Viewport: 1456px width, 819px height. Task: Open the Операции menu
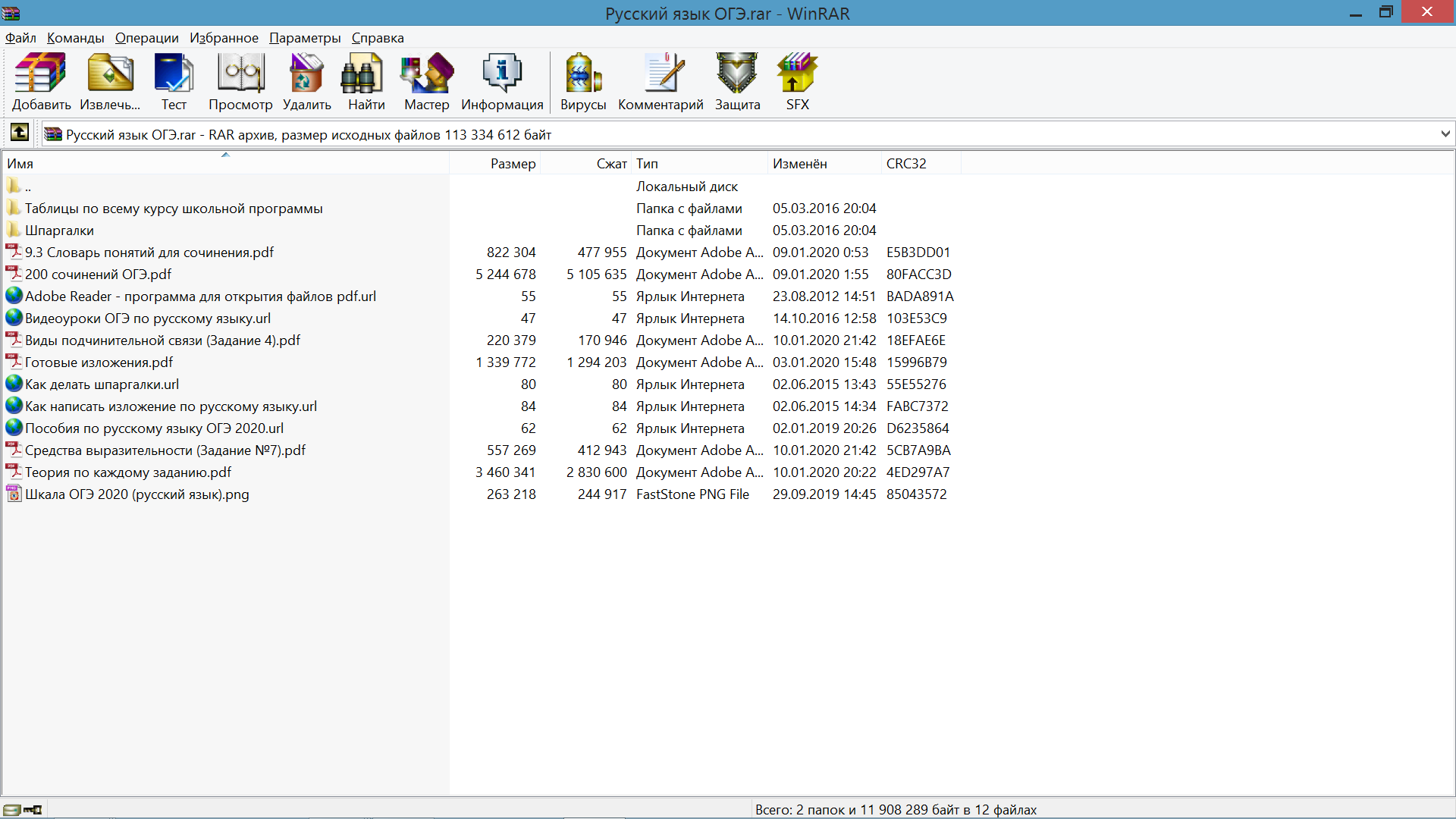(x=146, y=38)
